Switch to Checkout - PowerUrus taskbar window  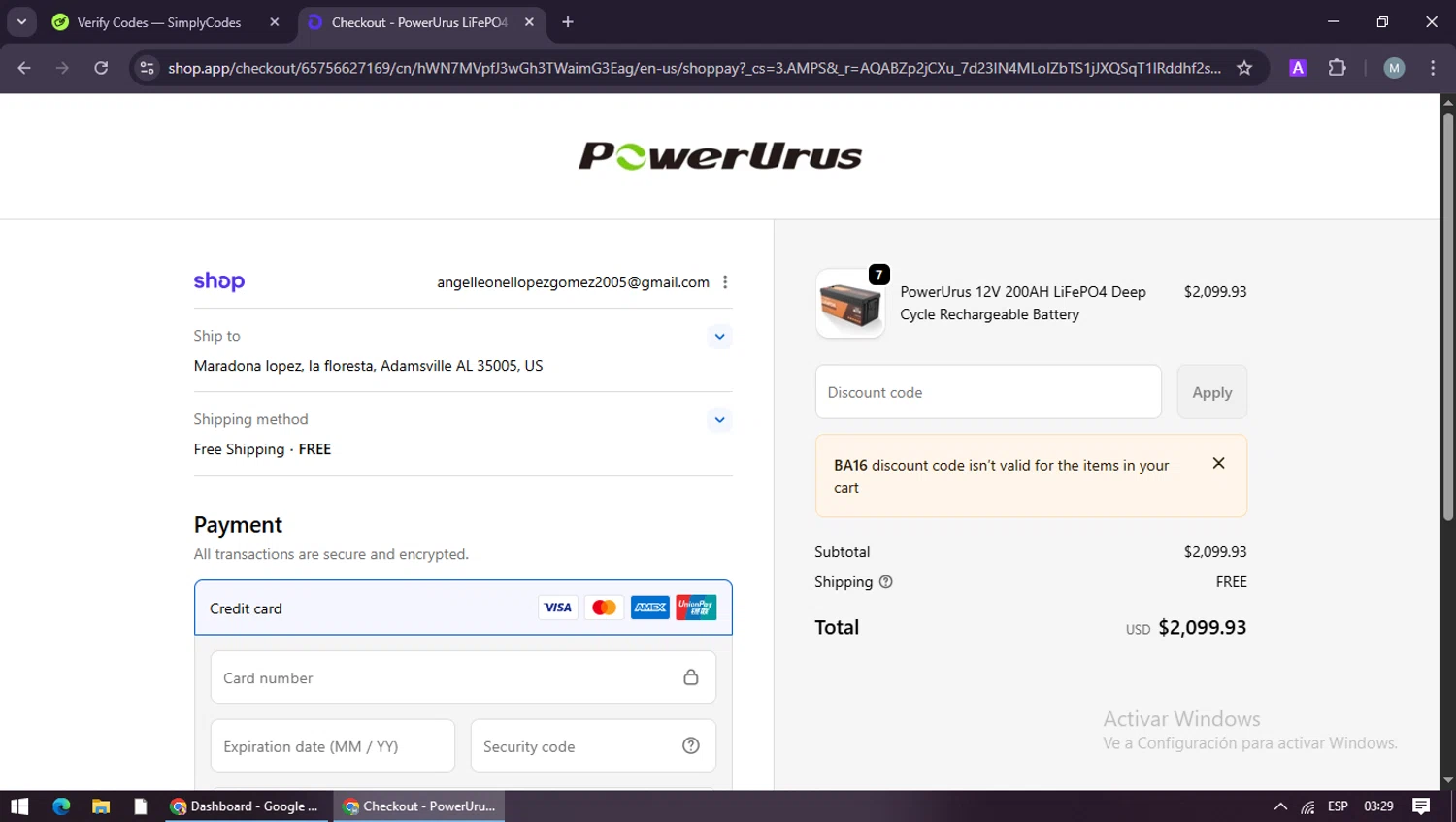419,806
